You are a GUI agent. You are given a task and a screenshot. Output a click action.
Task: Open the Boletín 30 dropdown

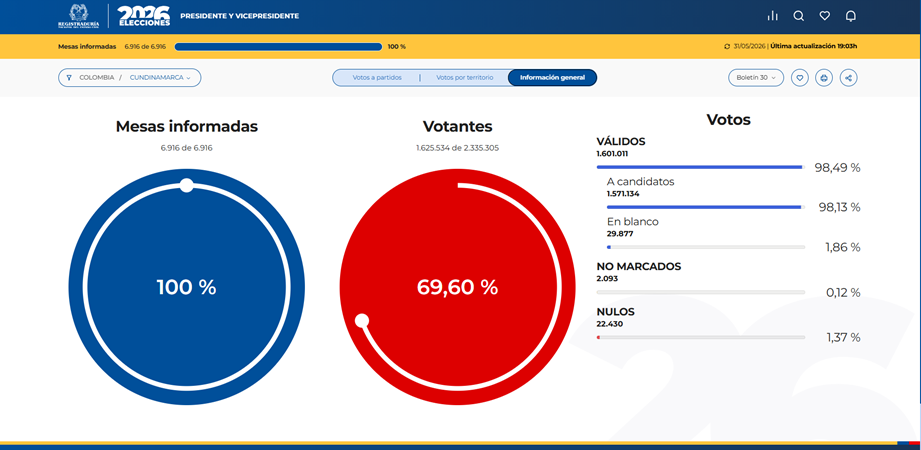tap(756, 78)
